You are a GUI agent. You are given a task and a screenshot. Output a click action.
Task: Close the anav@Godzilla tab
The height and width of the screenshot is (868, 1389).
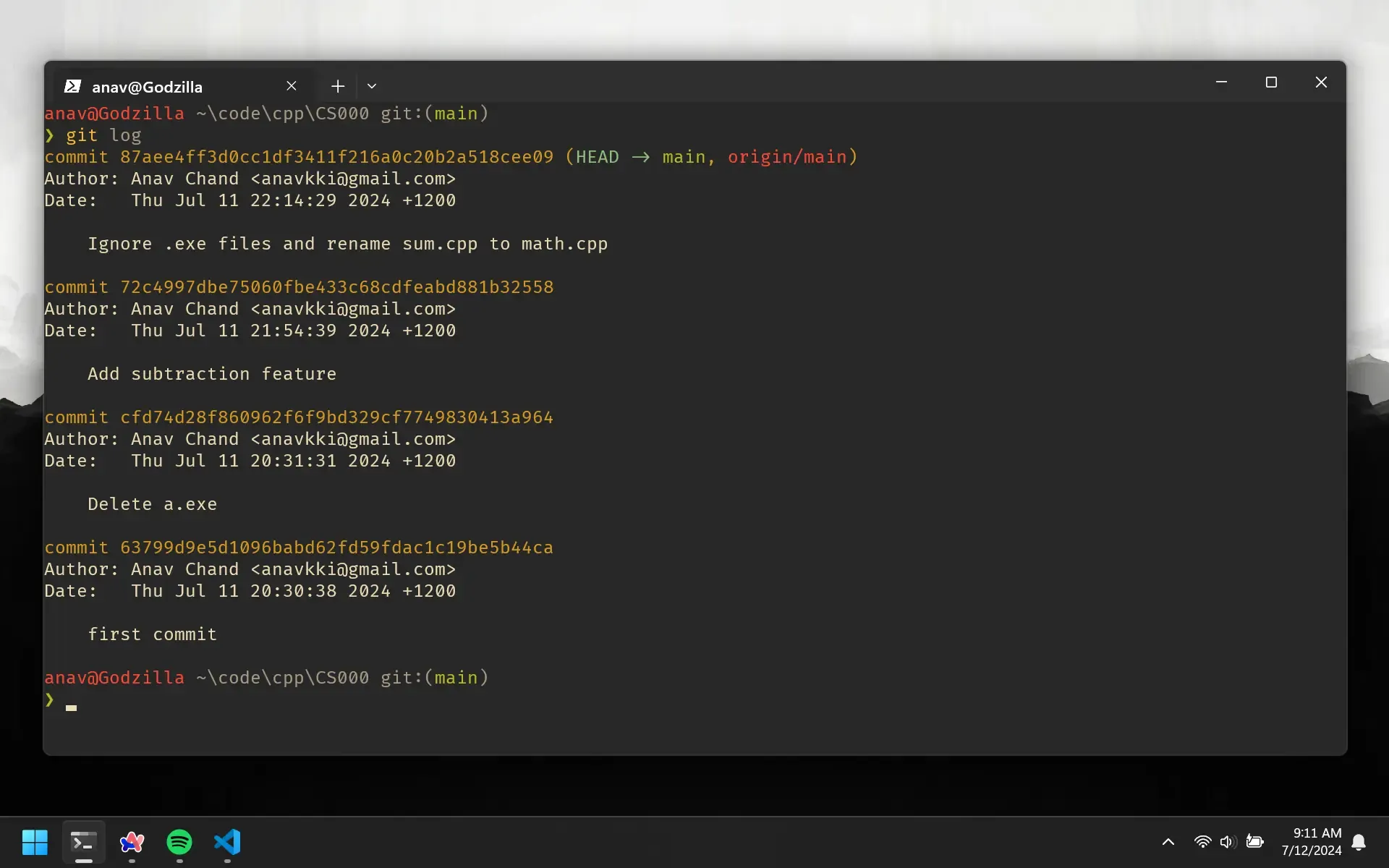coord(292,86)
